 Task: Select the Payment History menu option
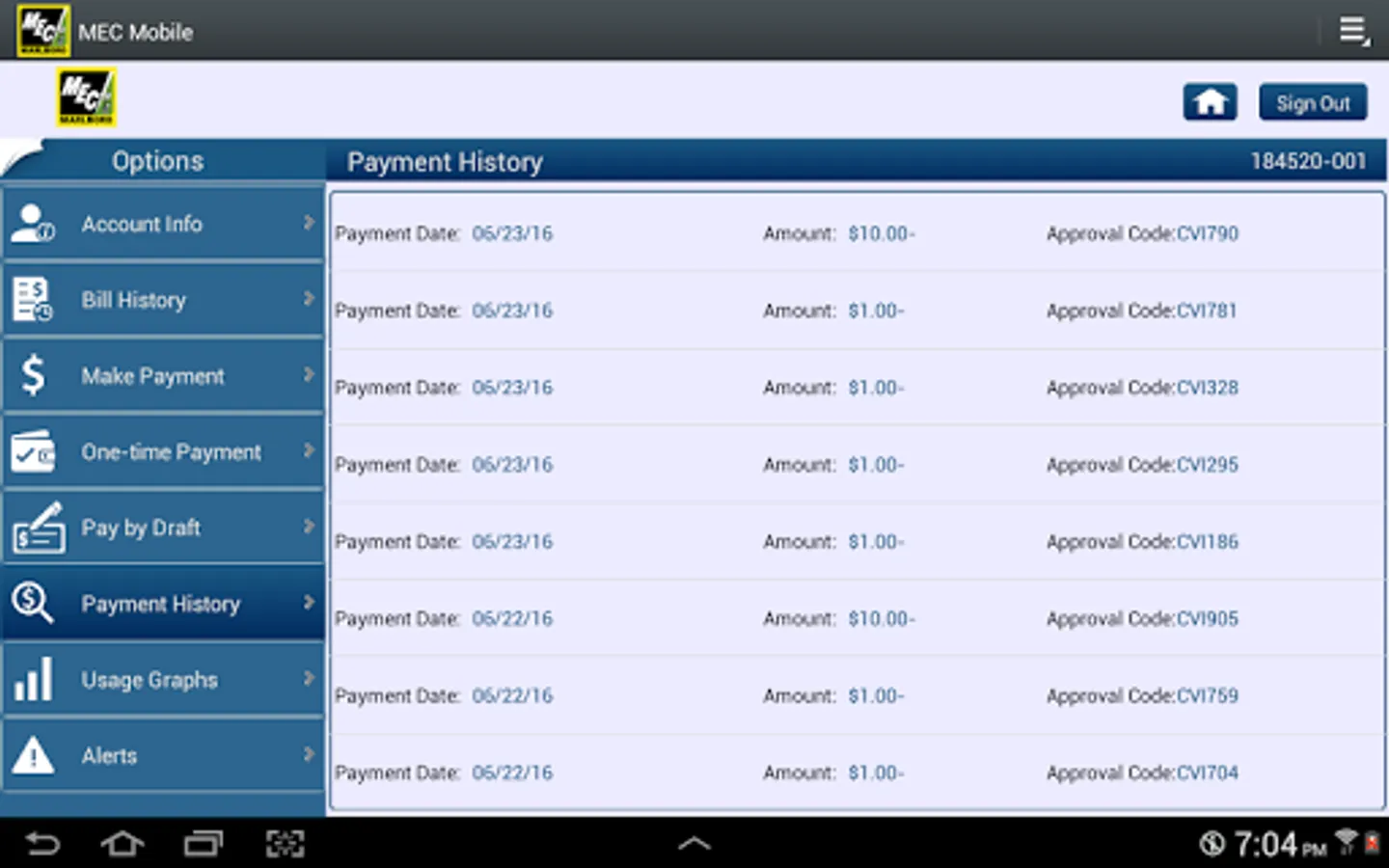coord(163,603)
